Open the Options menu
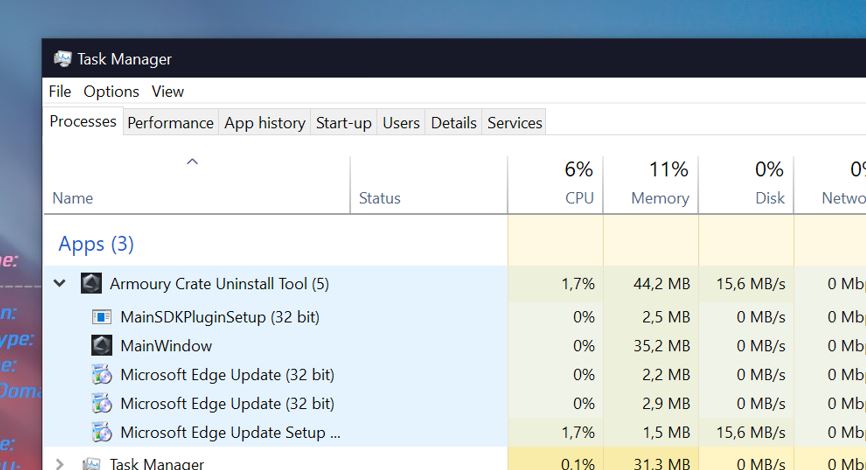Viewport: 866px width, 470px height. pos(111,91)
